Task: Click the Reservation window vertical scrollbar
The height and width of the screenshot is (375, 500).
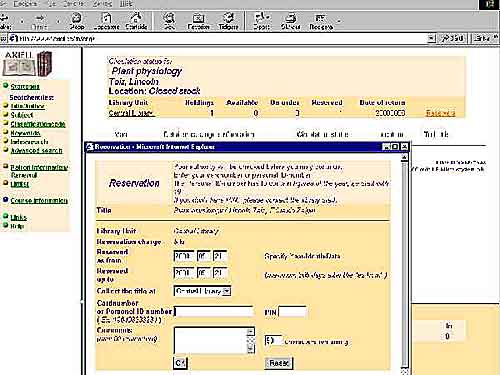Action: 404,263
